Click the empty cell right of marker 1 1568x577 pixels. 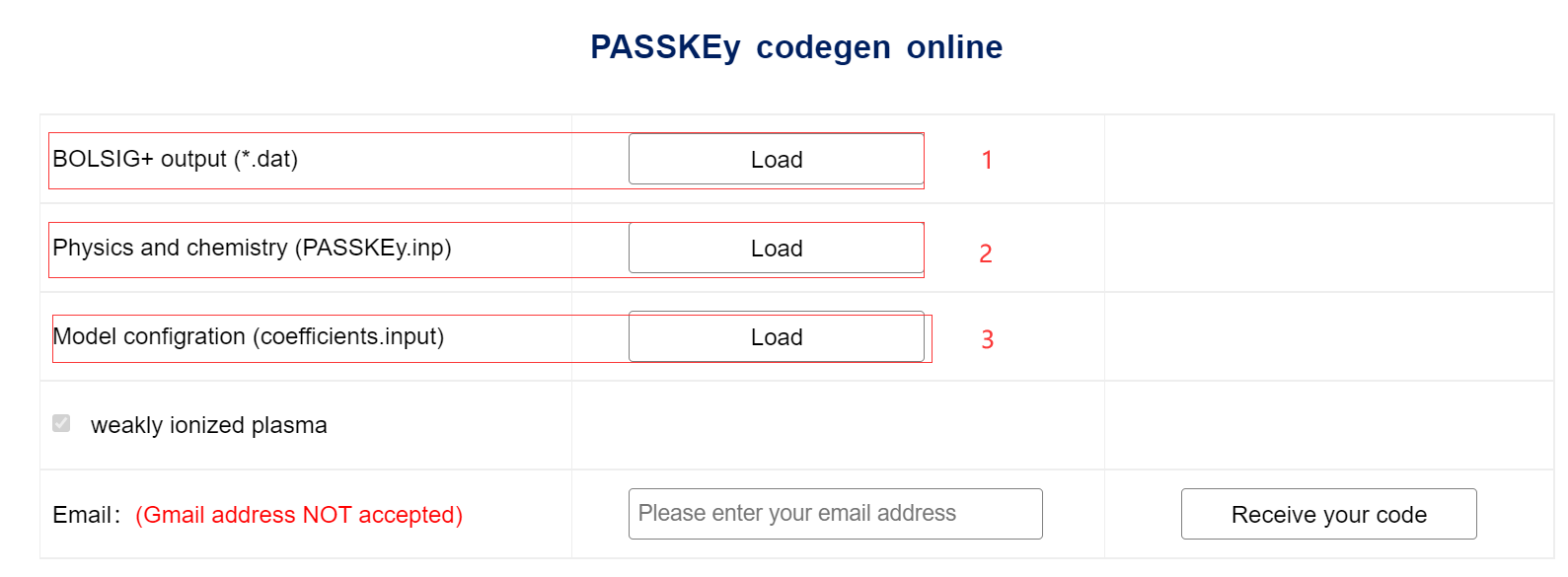click(x=1327, y=159)
